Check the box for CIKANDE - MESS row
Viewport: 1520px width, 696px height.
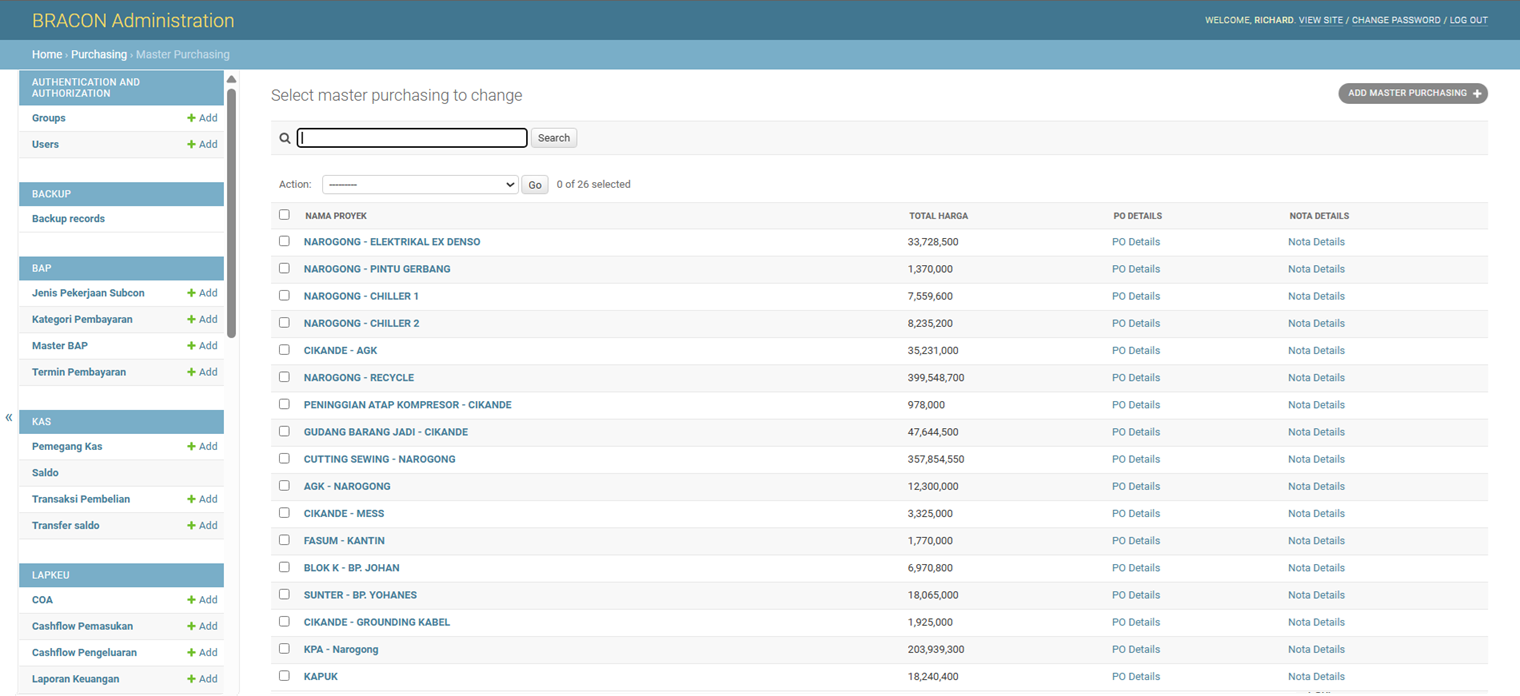pyautogui.click(x=284, y=513)
